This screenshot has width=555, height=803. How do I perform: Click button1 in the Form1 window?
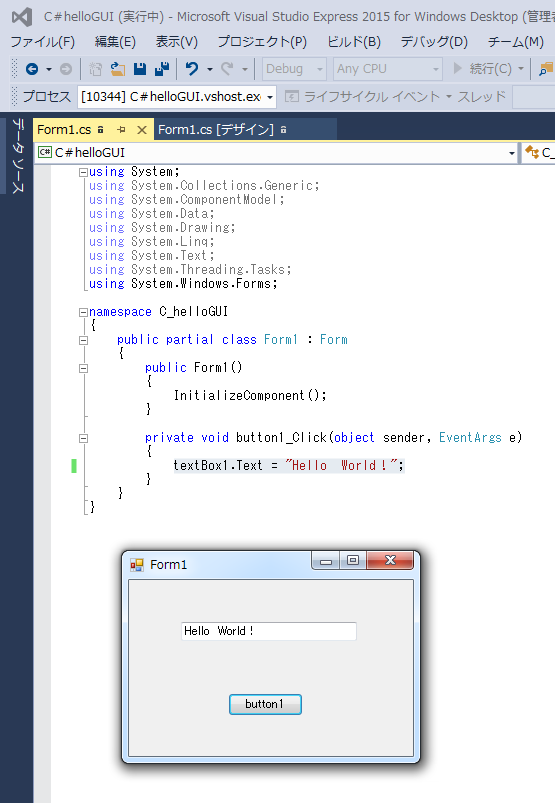265,704
